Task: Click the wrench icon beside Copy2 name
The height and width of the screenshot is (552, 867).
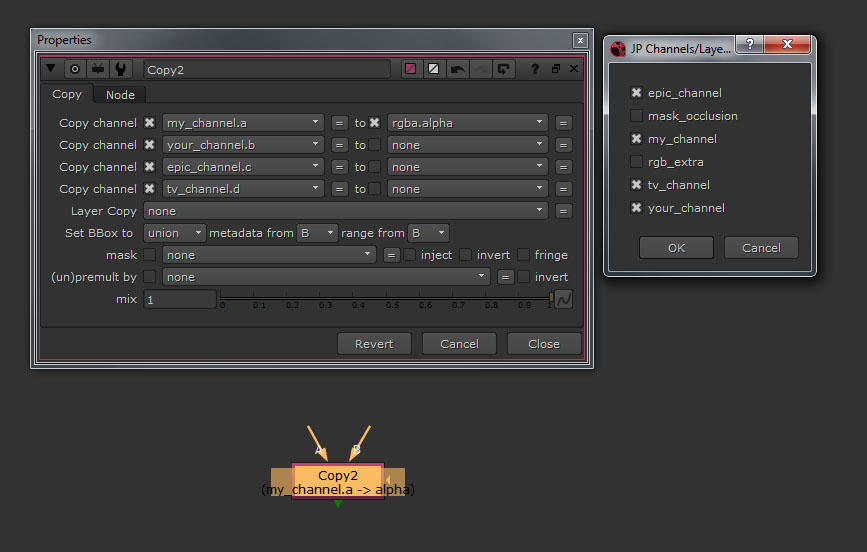Action: click(x=120, y=69)
